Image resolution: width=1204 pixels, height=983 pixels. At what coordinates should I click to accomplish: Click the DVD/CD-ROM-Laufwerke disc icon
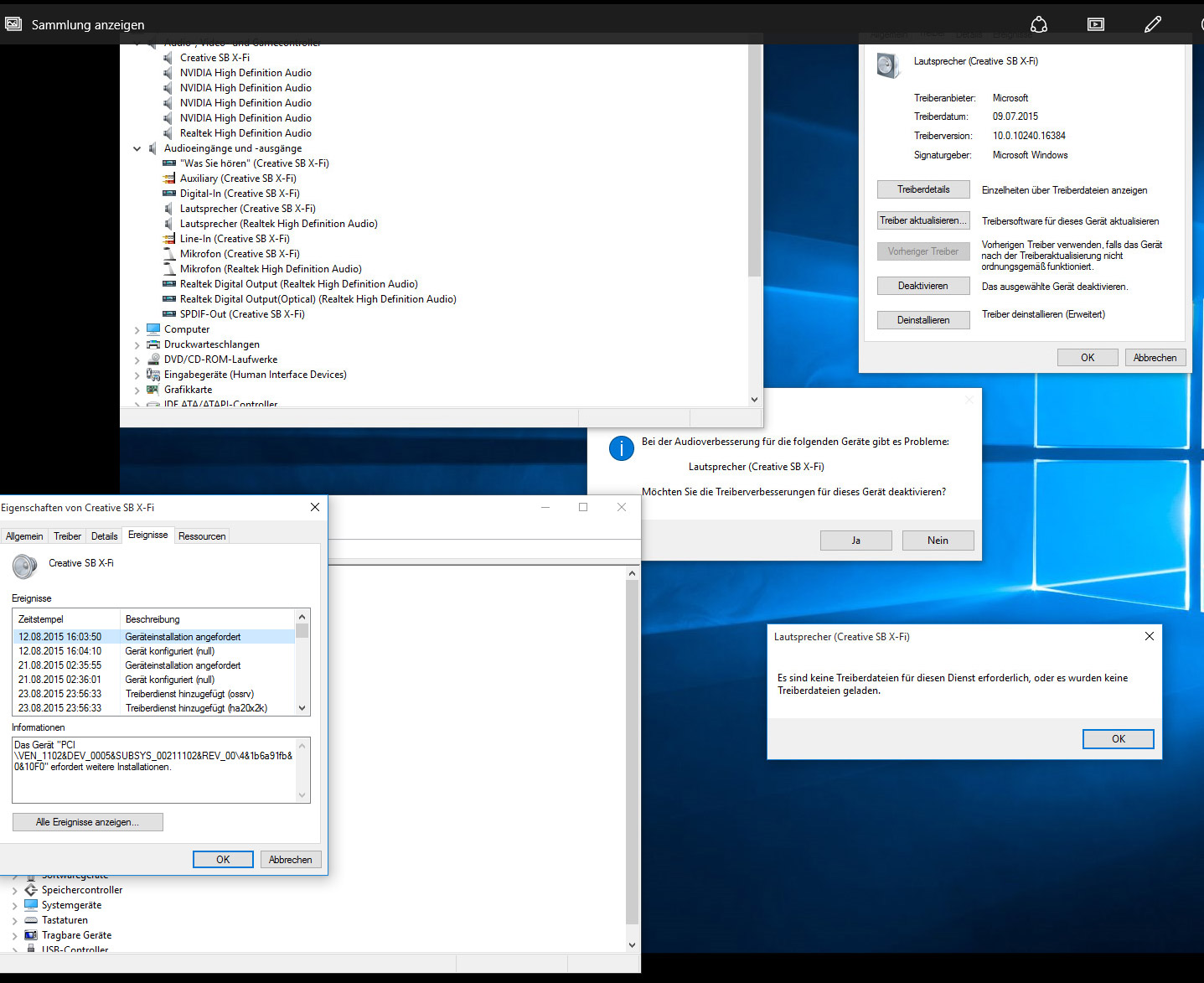click(x=153, y=360)
